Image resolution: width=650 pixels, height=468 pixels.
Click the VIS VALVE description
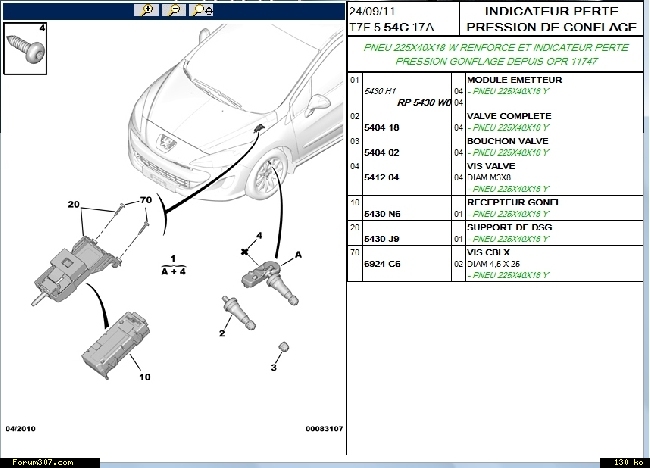coord(491,166)
